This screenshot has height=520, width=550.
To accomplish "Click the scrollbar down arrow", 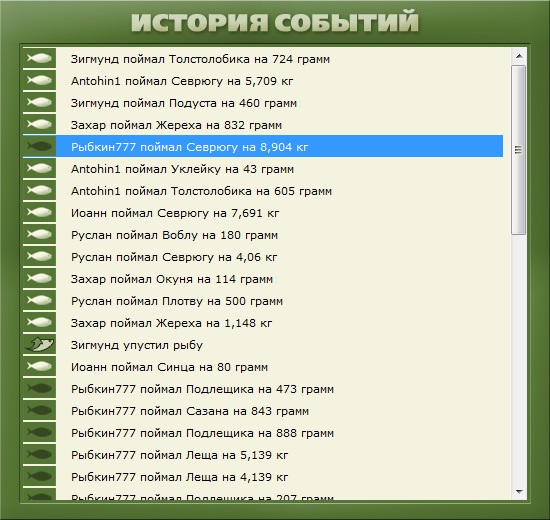I will [x=519, y=492].
